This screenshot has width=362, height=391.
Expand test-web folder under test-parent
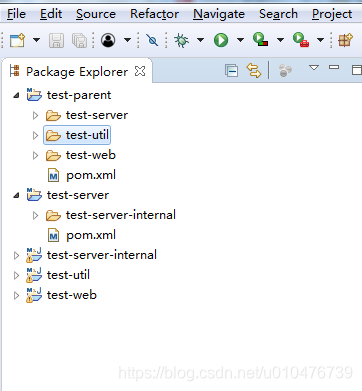35,156
